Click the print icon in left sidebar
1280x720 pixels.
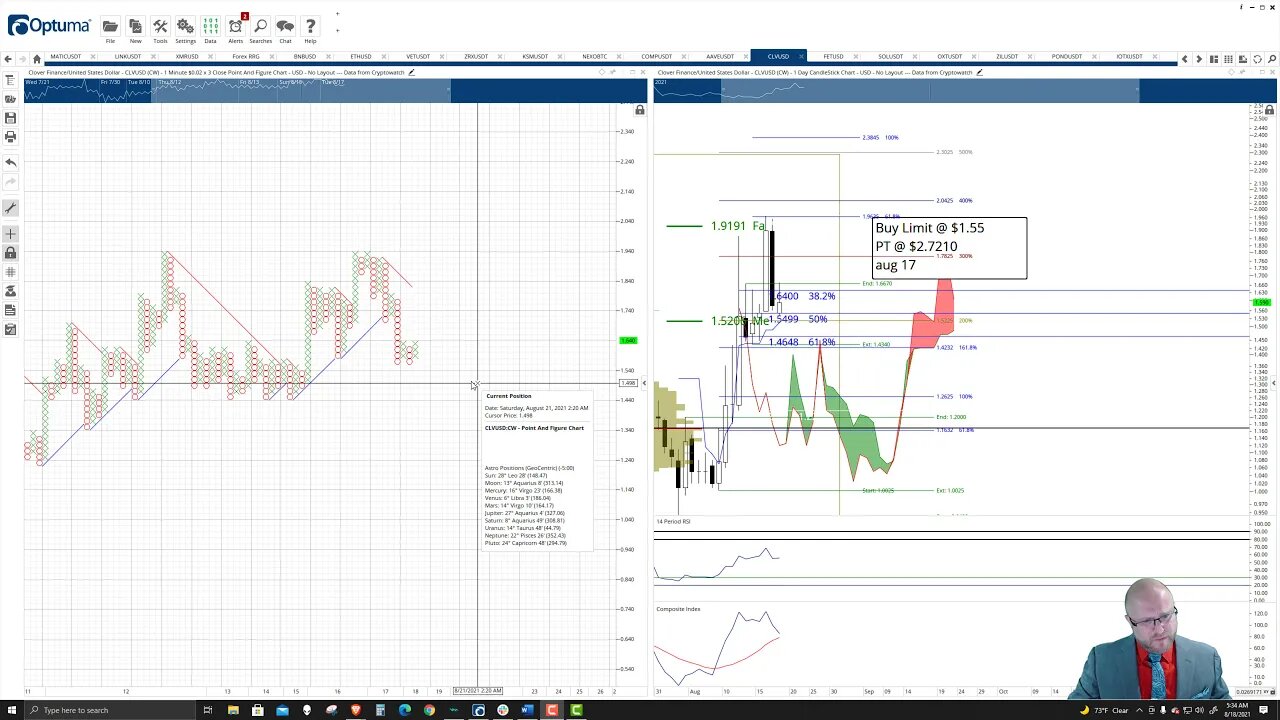point(10,136)
